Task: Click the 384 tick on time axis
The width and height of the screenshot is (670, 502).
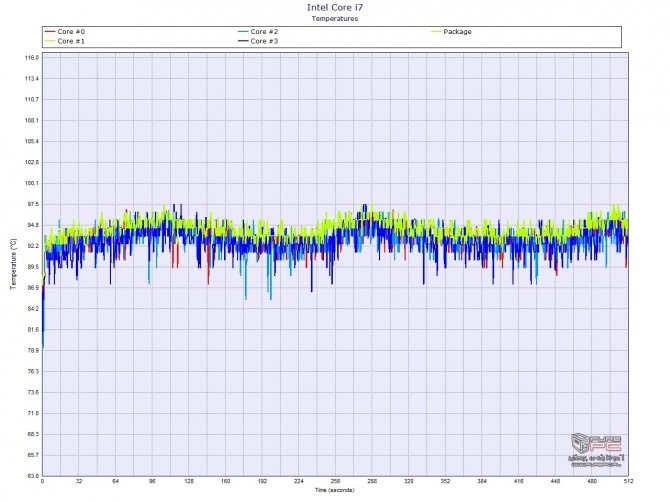Action: [482, 481]
